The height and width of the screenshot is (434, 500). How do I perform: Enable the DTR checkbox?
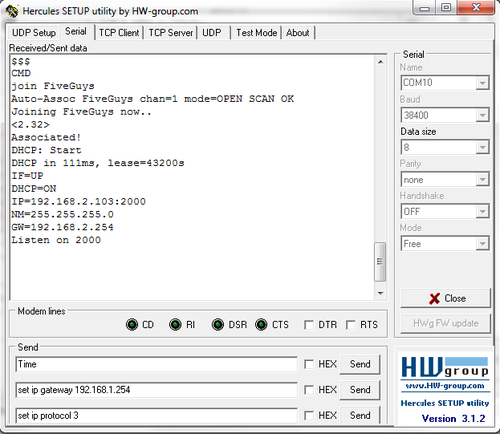point(309,325)
